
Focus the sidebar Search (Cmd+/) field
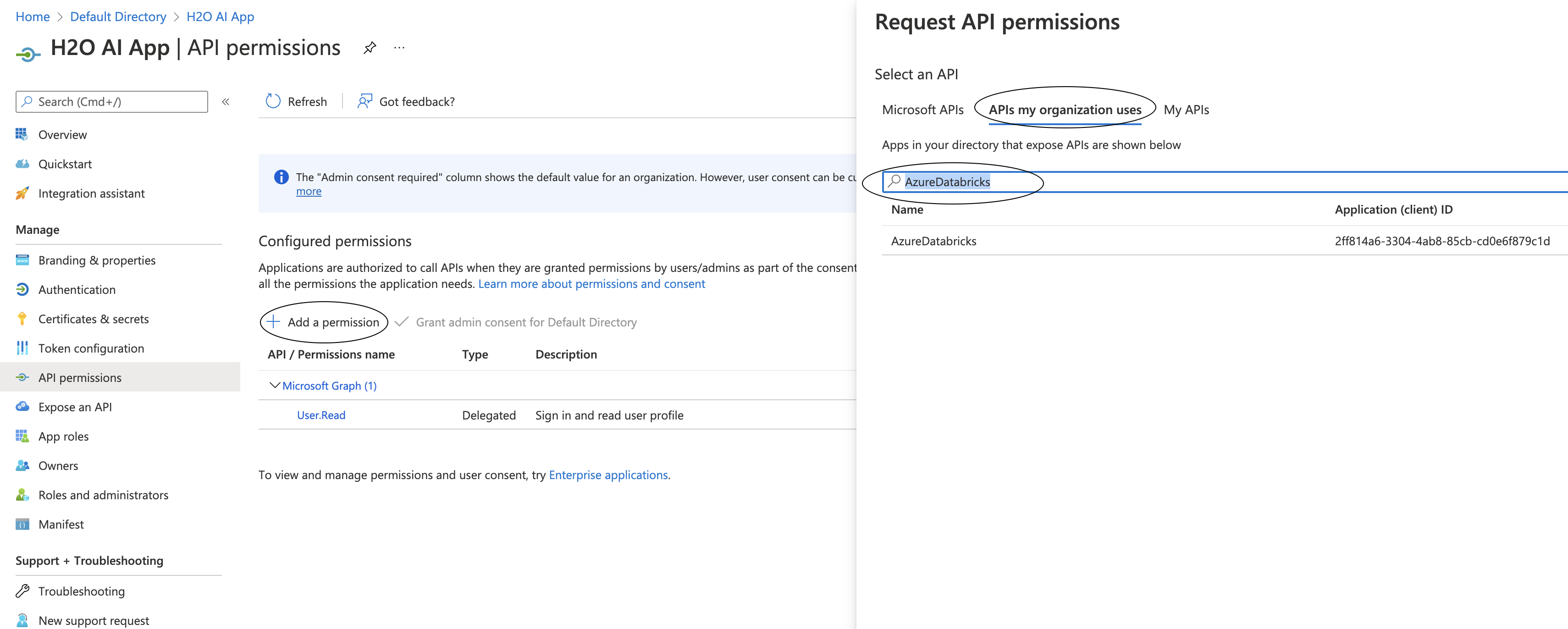click(111, 102)
